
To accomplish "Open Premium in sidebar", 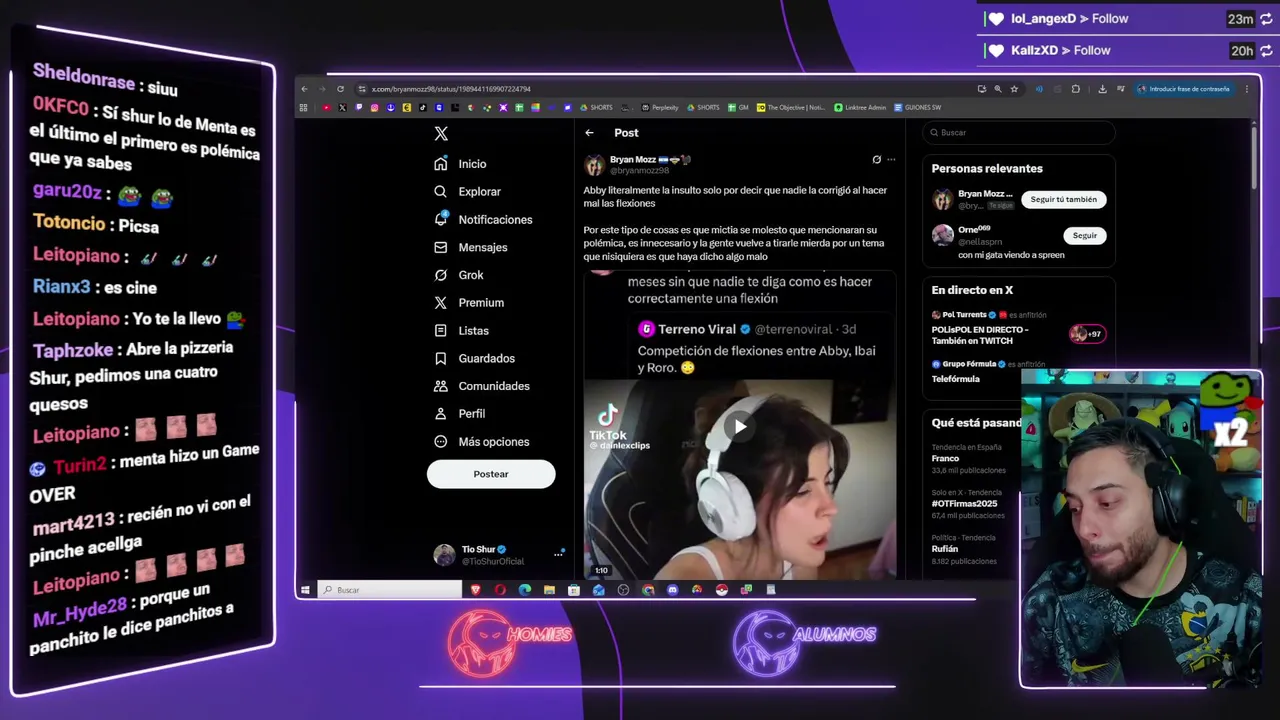I will click(x=469, y=302).
